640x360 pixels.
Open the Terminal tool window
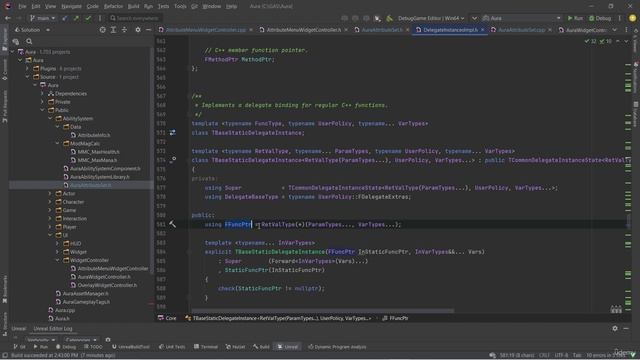click(x=206, y=347)
